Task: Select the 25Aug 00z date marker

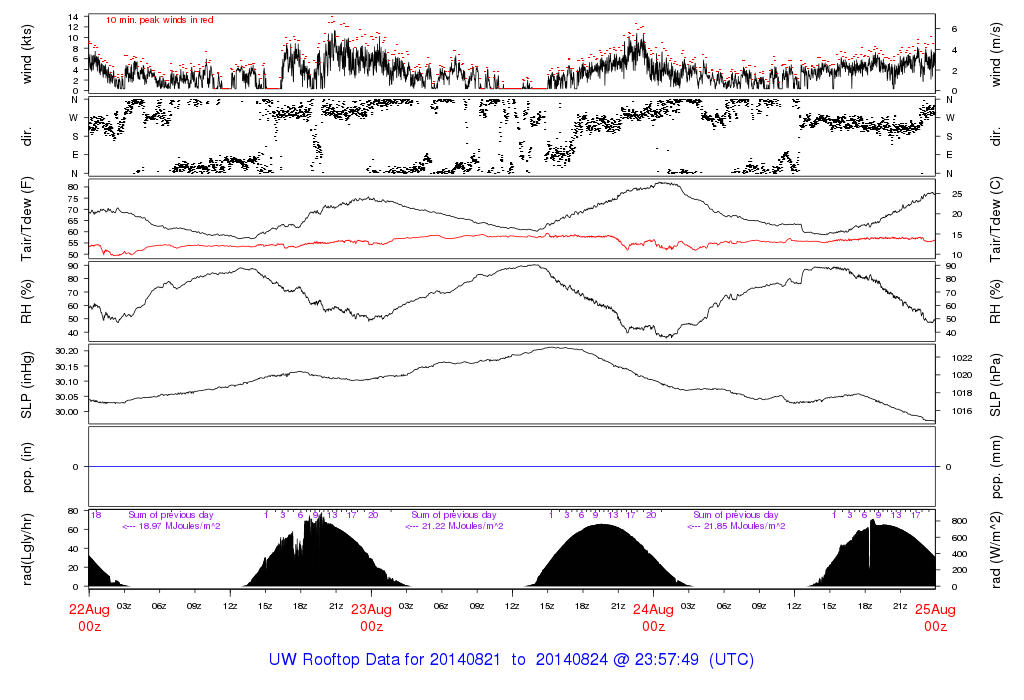Action: [x=935, y=617]
